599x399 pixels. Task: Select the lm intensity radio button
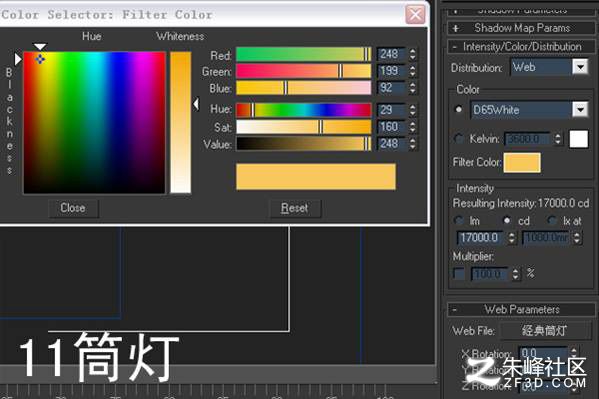(458, 221)
